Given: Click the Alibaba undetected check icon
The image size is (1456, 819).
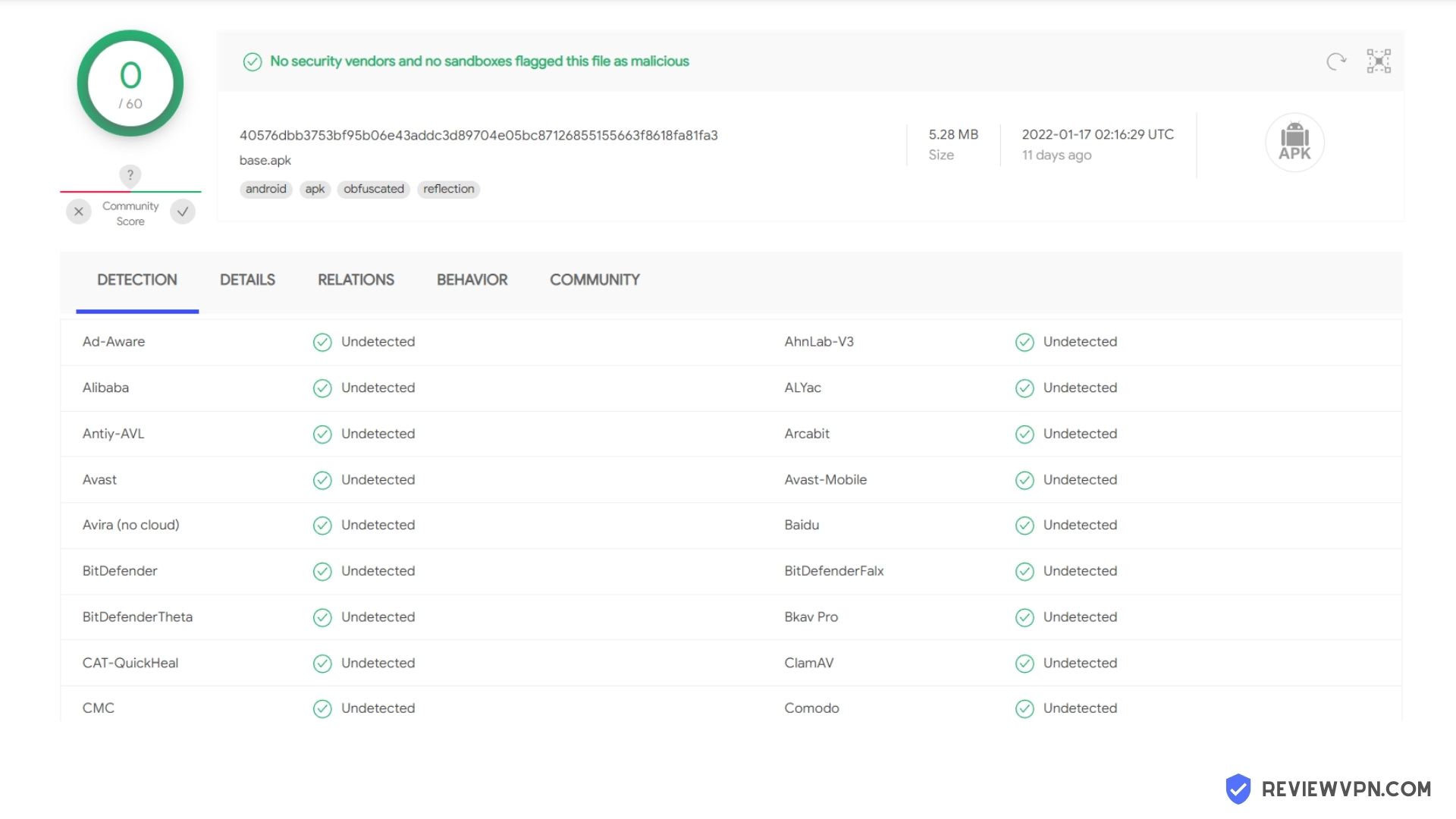Looking at the screenshot, I should click(322, 388).
